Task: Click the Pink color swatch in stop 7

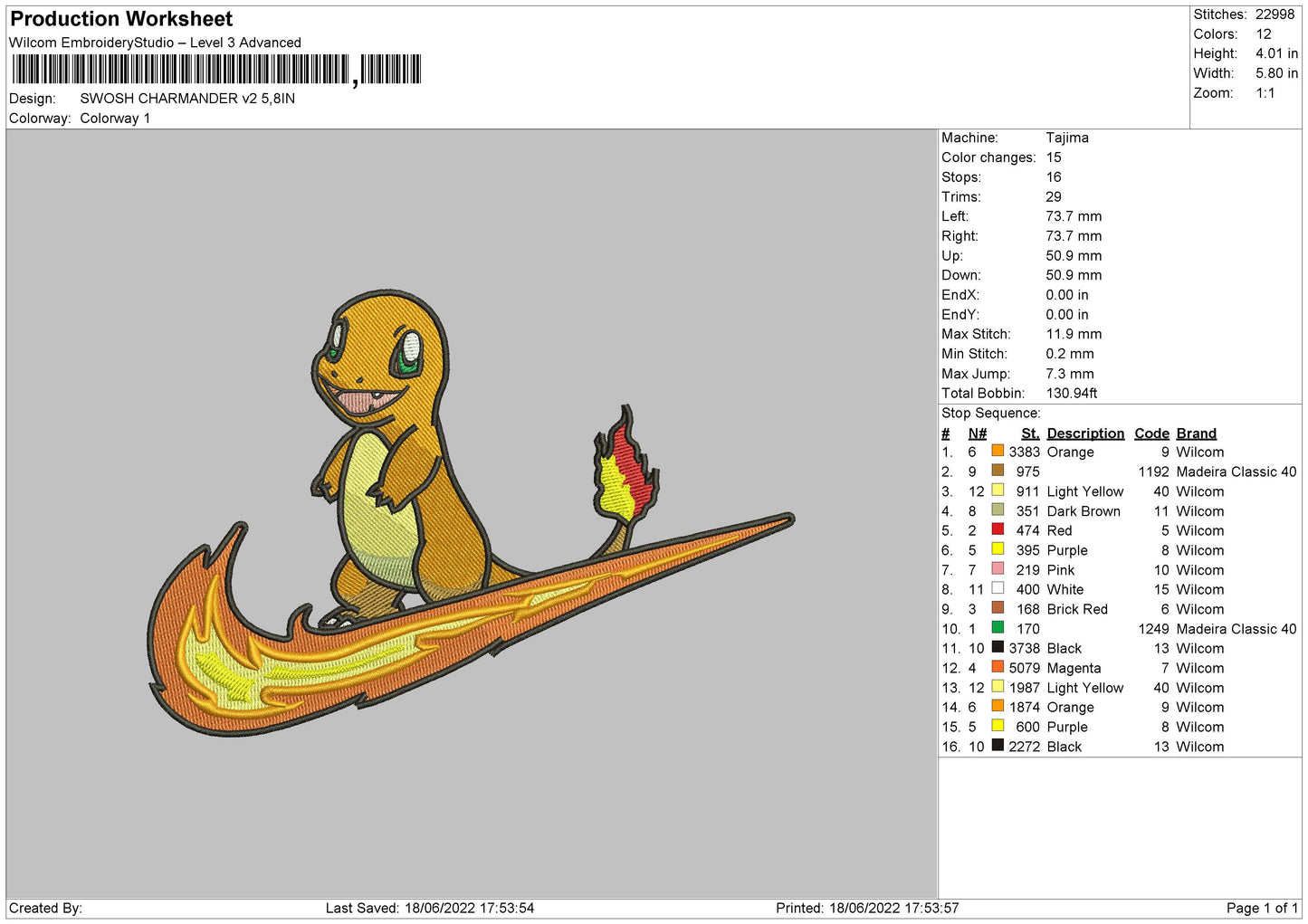Action: pyautogui.click(x=997, y=568)
